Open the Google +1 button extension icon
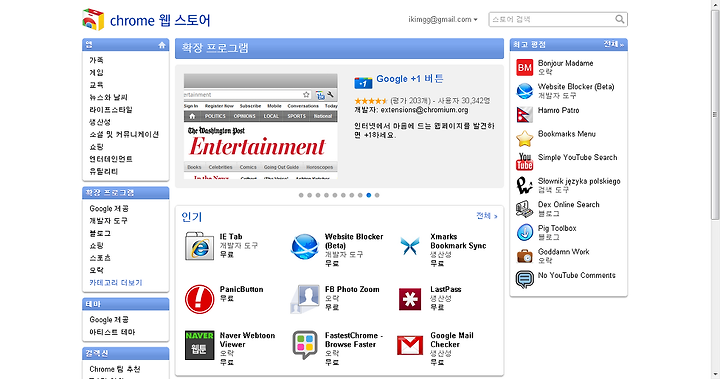 click(x=363, y=83)
